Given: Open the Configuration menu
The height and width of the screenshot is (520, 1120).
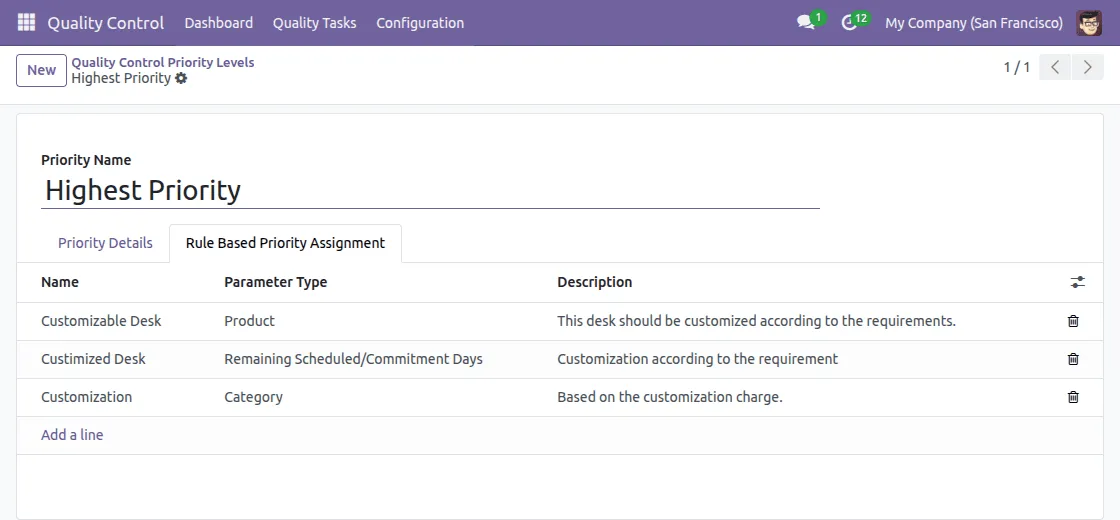Looking at the screenshot, I should pyautogui.click(x=420, y=22).
